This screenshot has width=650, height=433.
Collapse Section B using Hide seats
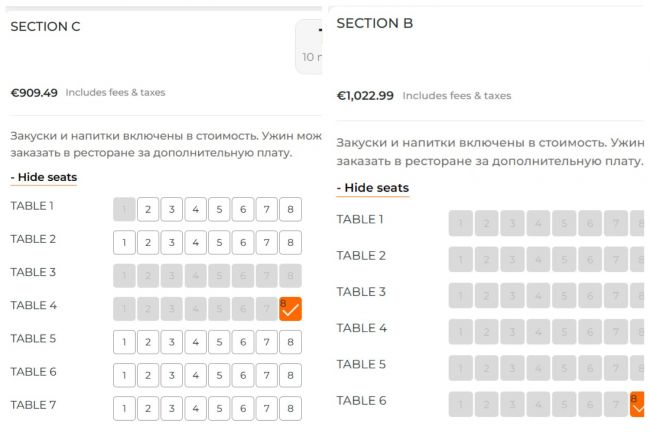point(372,187)
